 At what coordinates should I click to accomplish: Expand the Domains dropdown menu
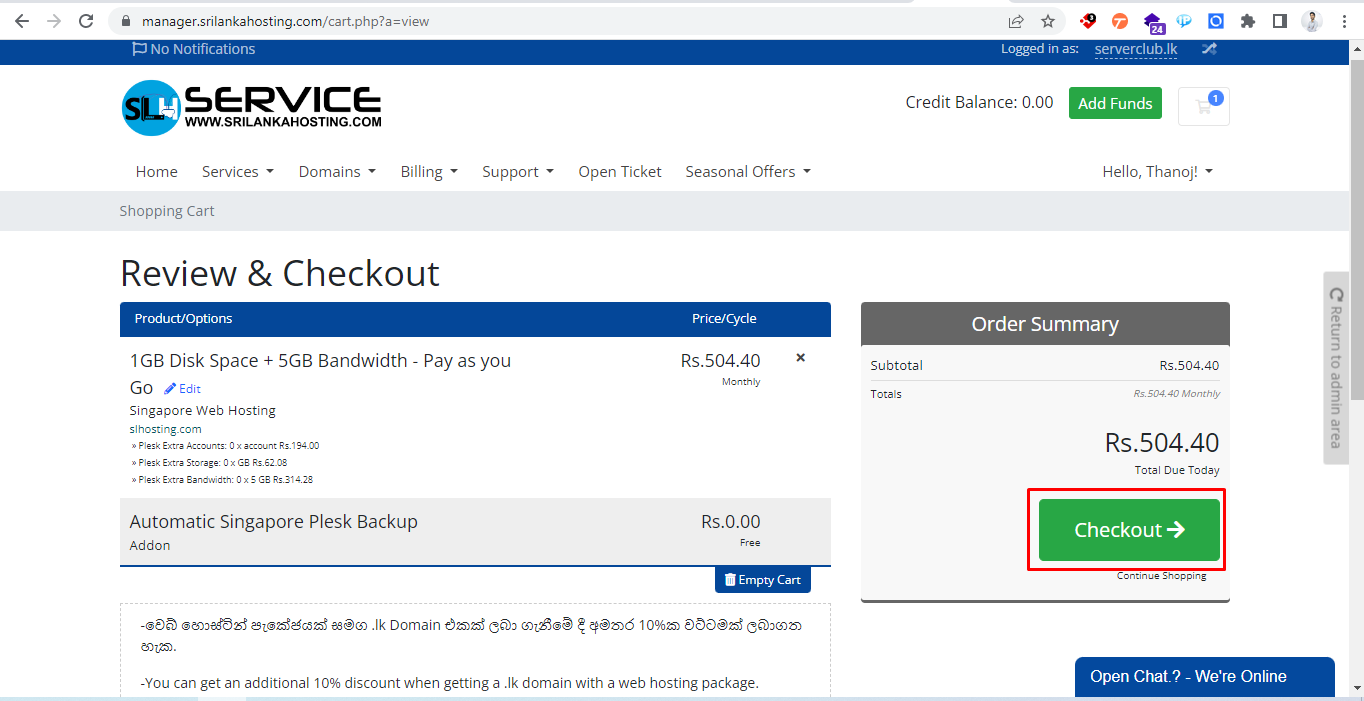(337, 172)
